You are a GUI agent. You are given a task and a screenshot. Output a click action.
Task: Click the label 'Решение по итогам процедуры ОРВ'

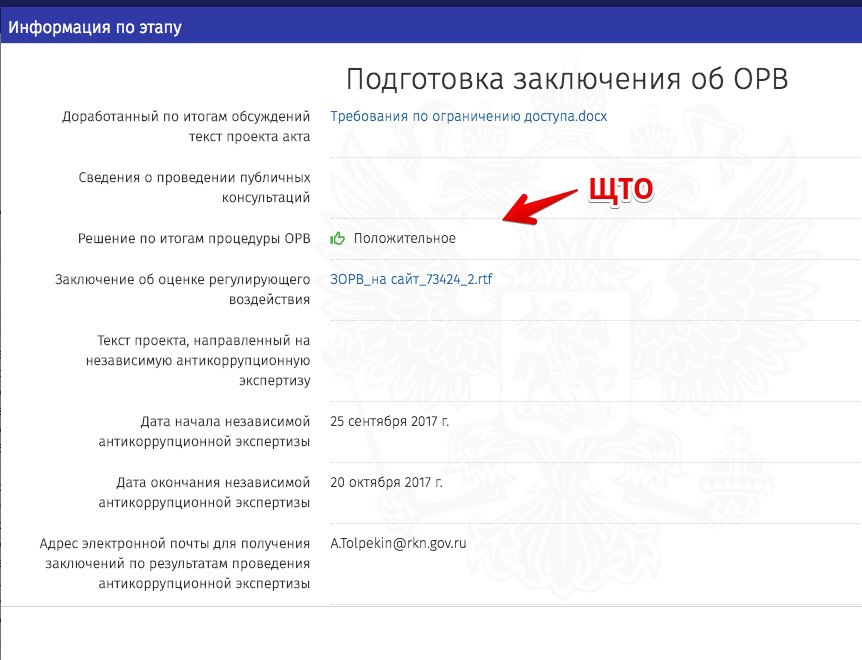click(x=194, y=239)
